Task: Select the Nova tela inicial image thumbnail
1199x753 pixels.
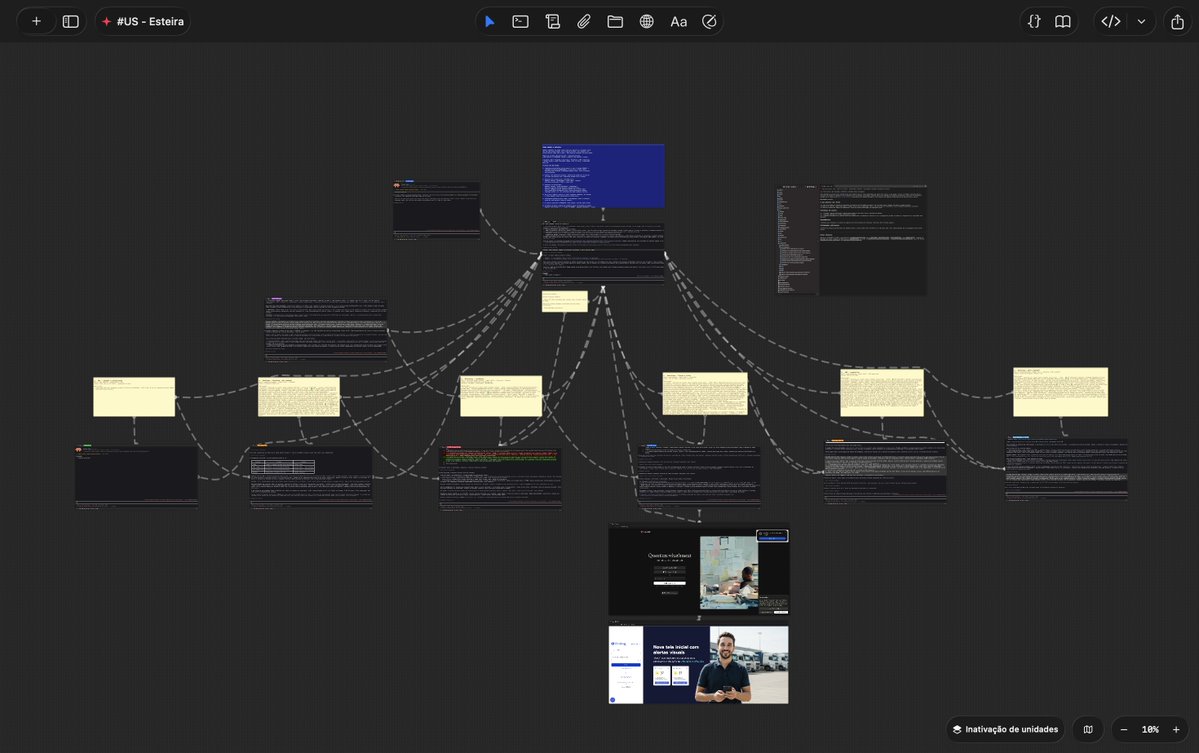Action: click(x=698, y=664)
